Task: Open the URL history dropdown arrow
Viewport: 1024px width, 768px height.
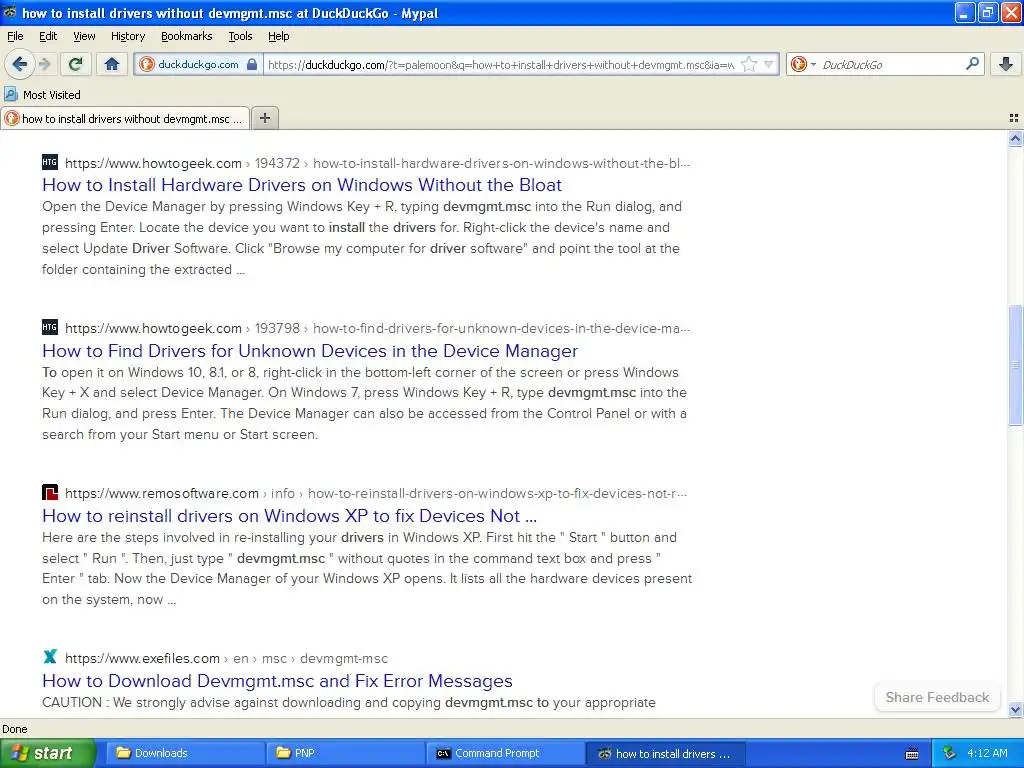Action: (769, 64)
